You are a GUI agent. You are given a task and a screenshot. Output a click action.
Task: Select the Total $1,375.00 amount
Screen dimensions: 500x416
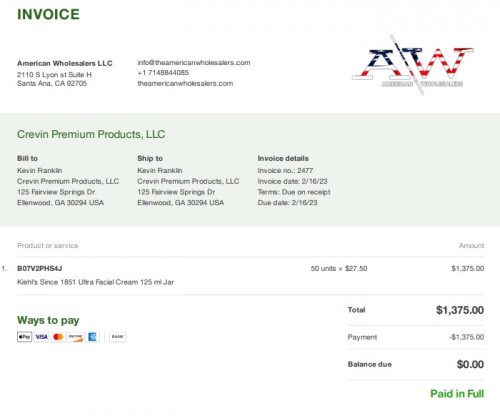460,310
